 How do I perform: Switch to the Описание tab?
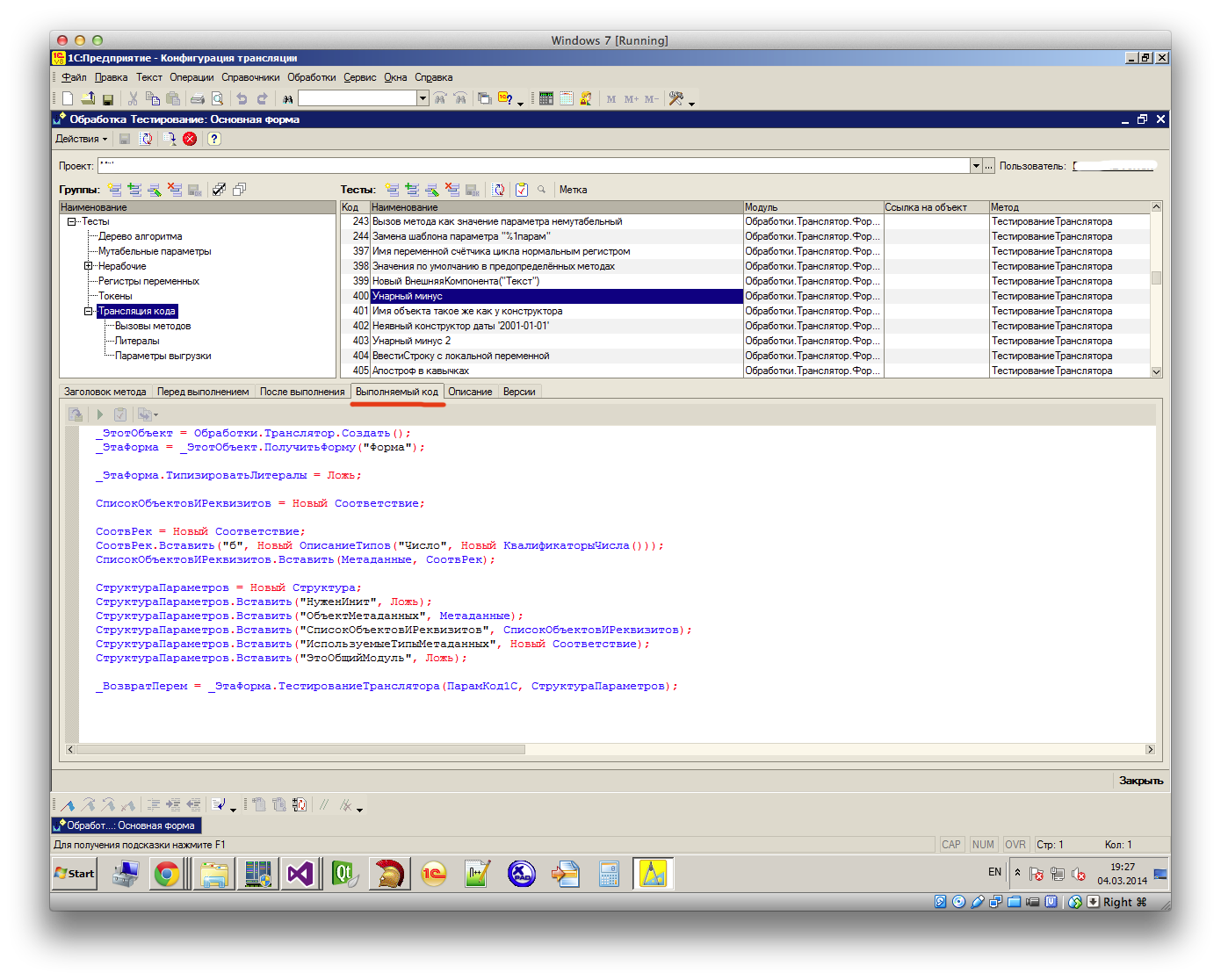click(x=470, y=392)
